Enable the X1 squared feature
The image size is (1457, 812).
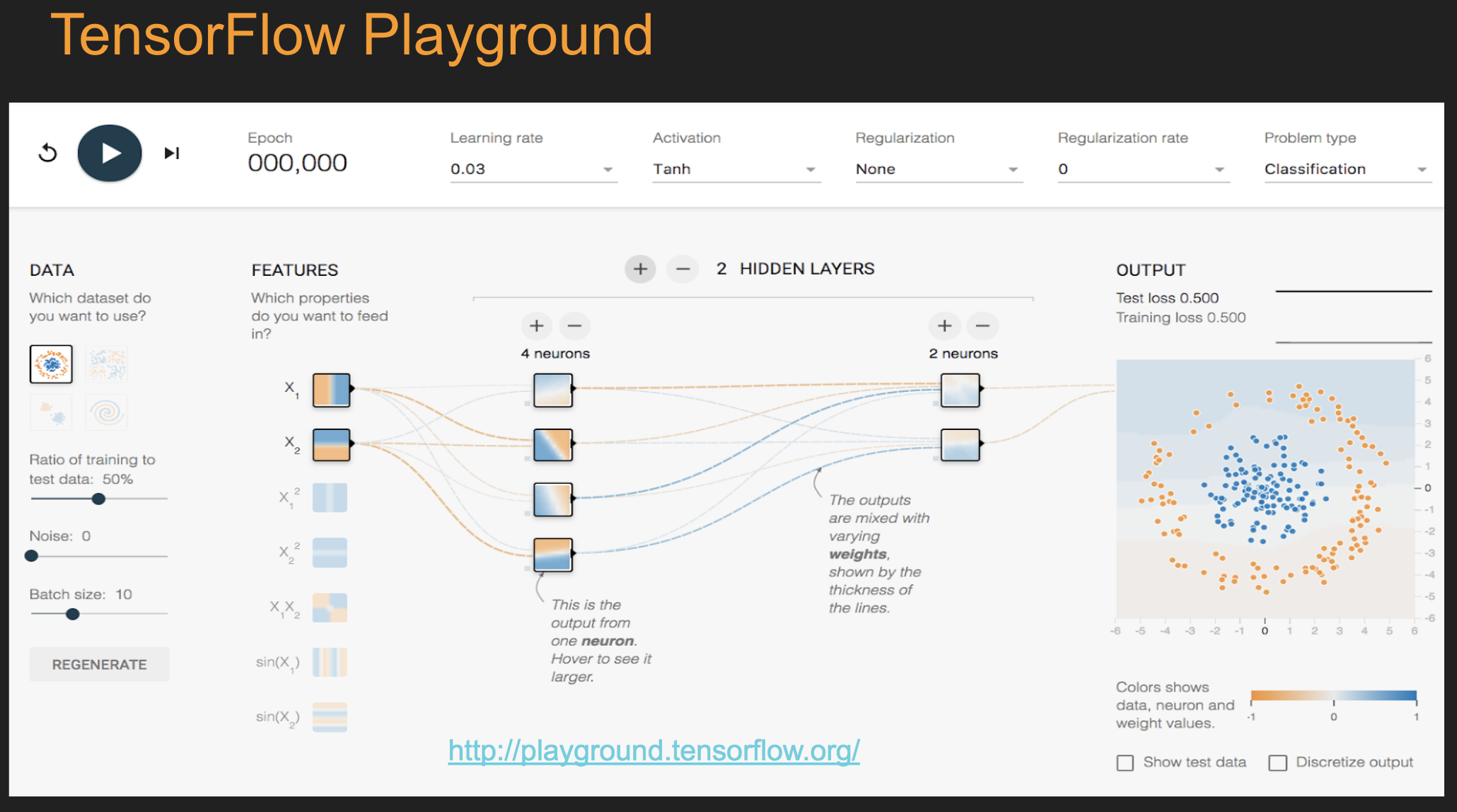330,498
